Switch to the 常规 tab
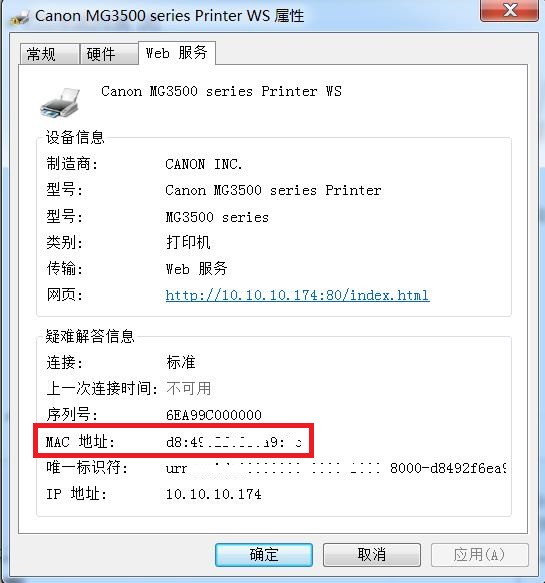The image size is (545, 583). pyautogui.click(x=49, y=54)
